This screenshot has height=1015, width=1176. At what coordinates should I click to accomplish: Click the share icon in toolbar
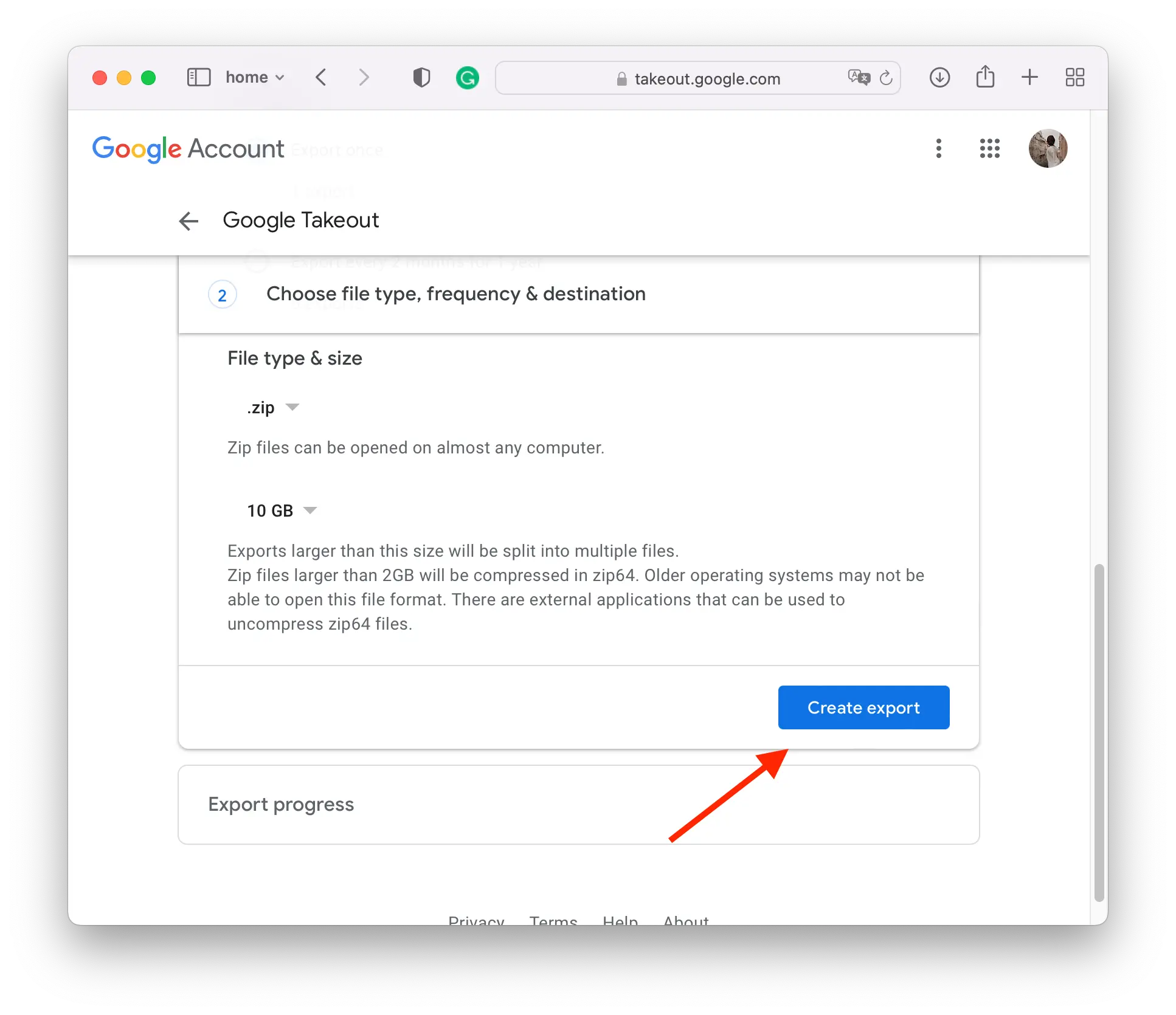pyautogui.click(x=985, y=77)
